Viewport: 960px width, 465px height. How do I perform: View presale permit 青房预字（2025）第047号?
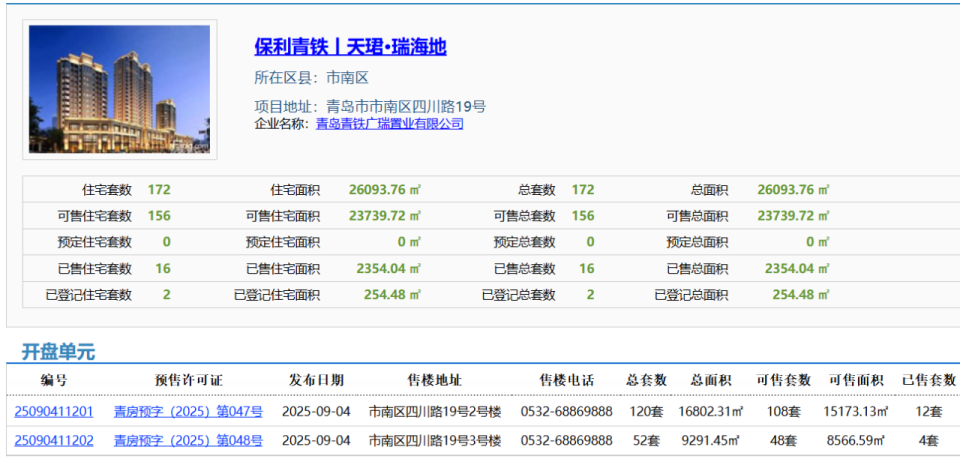(188, 411)
